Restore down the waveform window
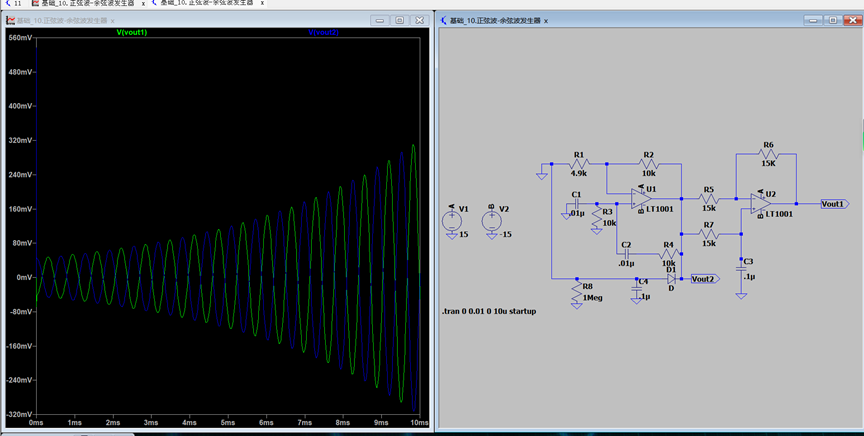The image size is (864, 436). (x=399, y=20)
